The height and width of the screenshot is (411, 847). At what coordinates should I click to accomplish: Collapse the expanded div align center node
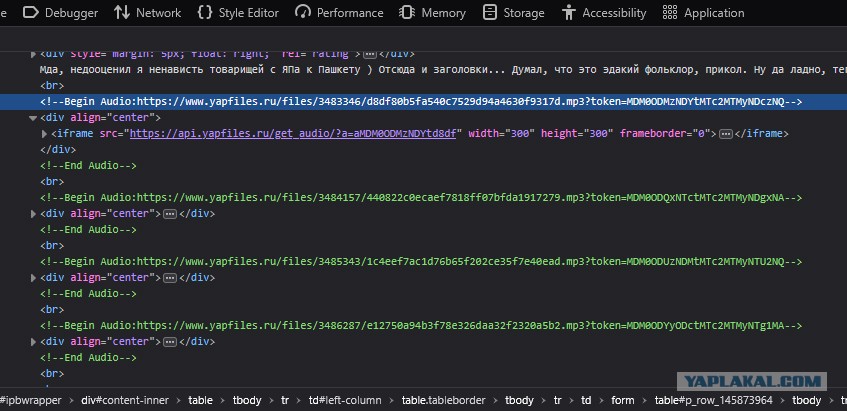point(33,118)
